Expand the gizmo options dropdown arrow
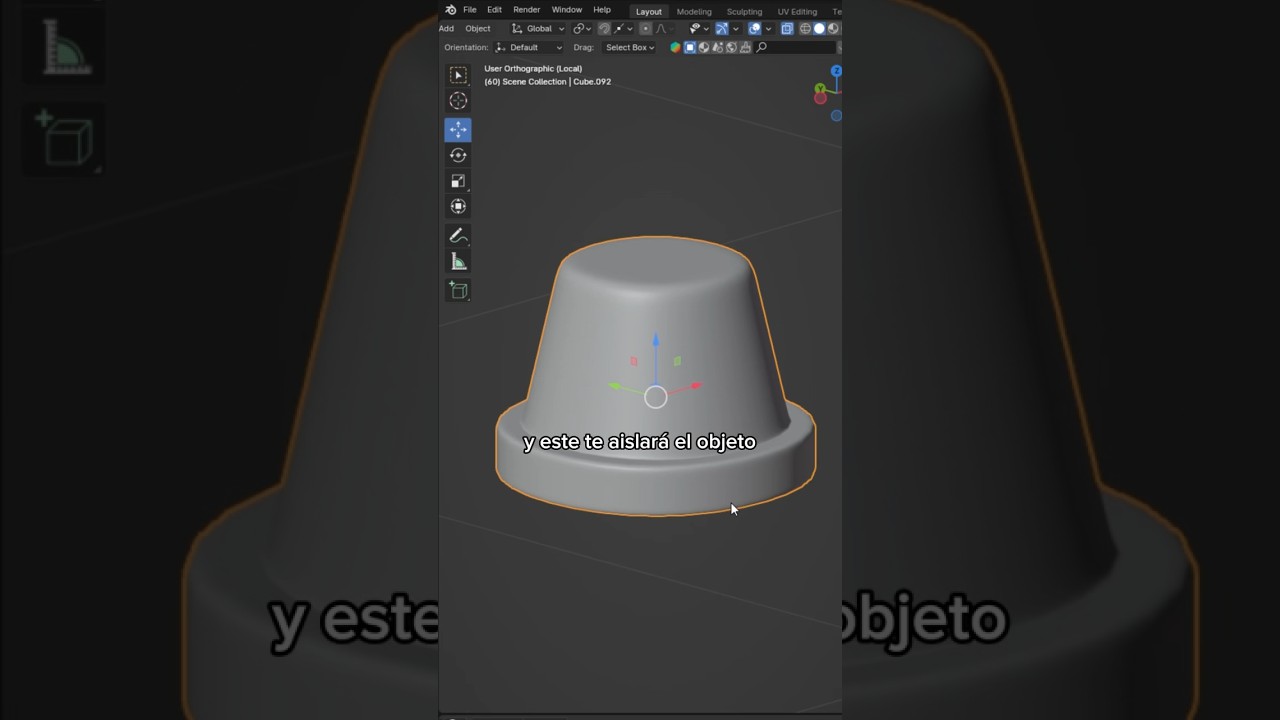Image resolution: width=1280 pixels, height=720 pixels. point(736,29)
